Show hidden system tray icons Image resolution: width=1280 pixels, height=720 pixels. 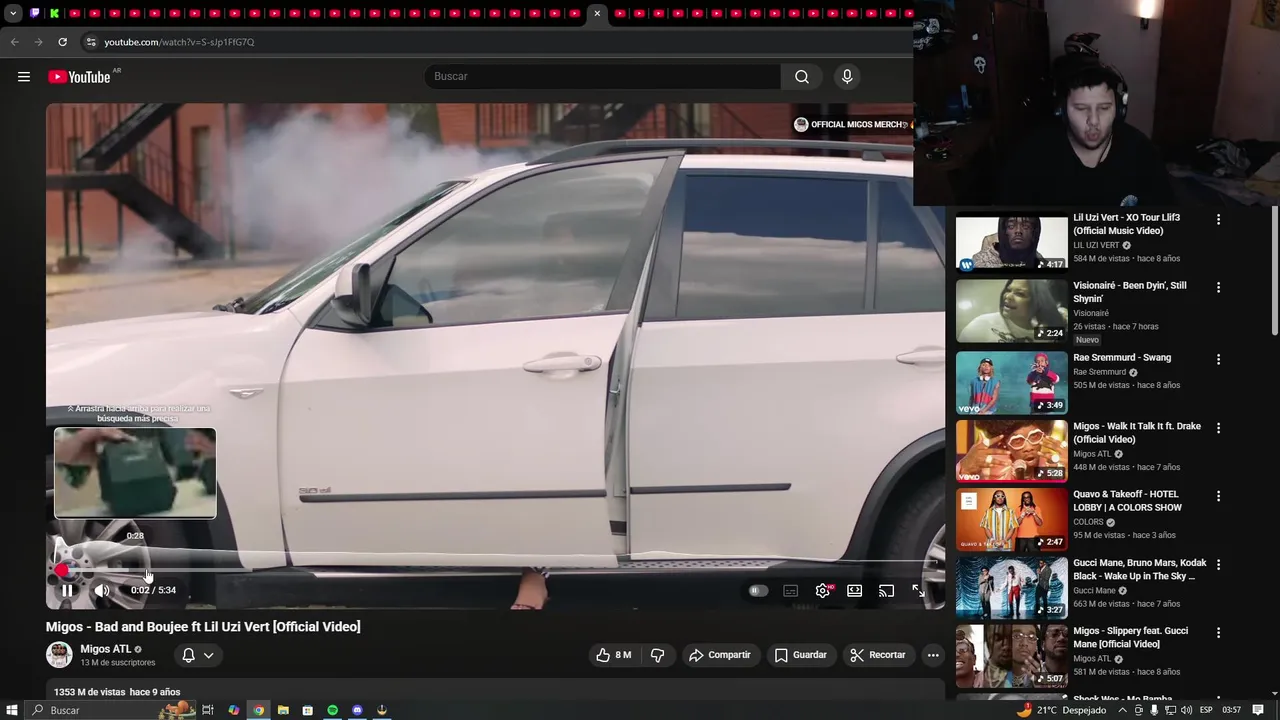click(x=1122, y=710)
